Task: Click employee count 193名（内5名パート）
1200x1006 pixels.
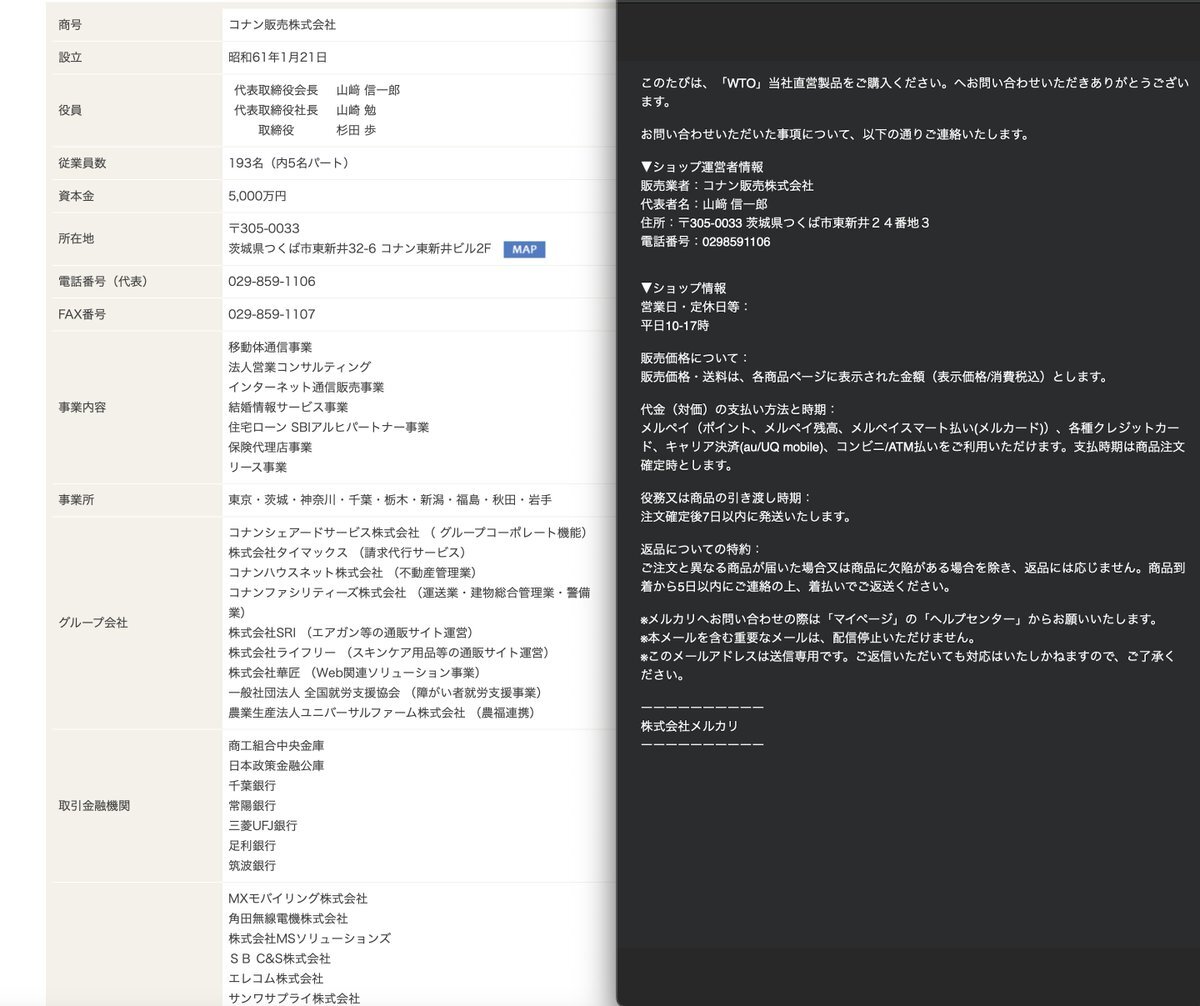Action: (292, 163)
